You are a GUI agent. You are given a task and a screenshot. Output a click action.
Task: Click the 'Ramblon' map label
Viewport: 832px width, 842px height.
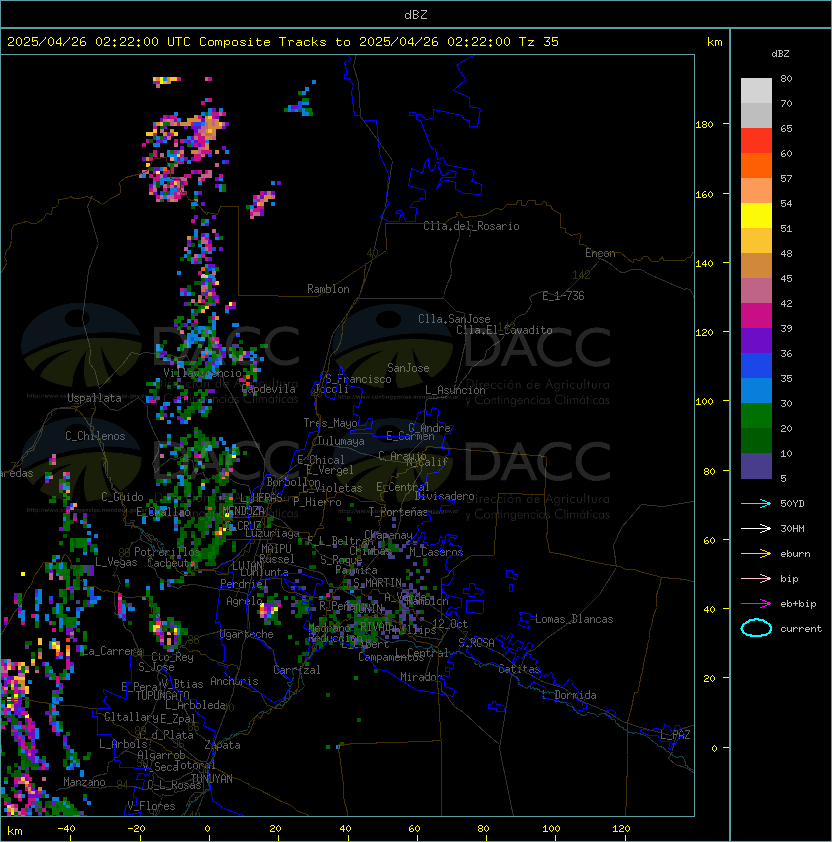[x=328, y=289]
